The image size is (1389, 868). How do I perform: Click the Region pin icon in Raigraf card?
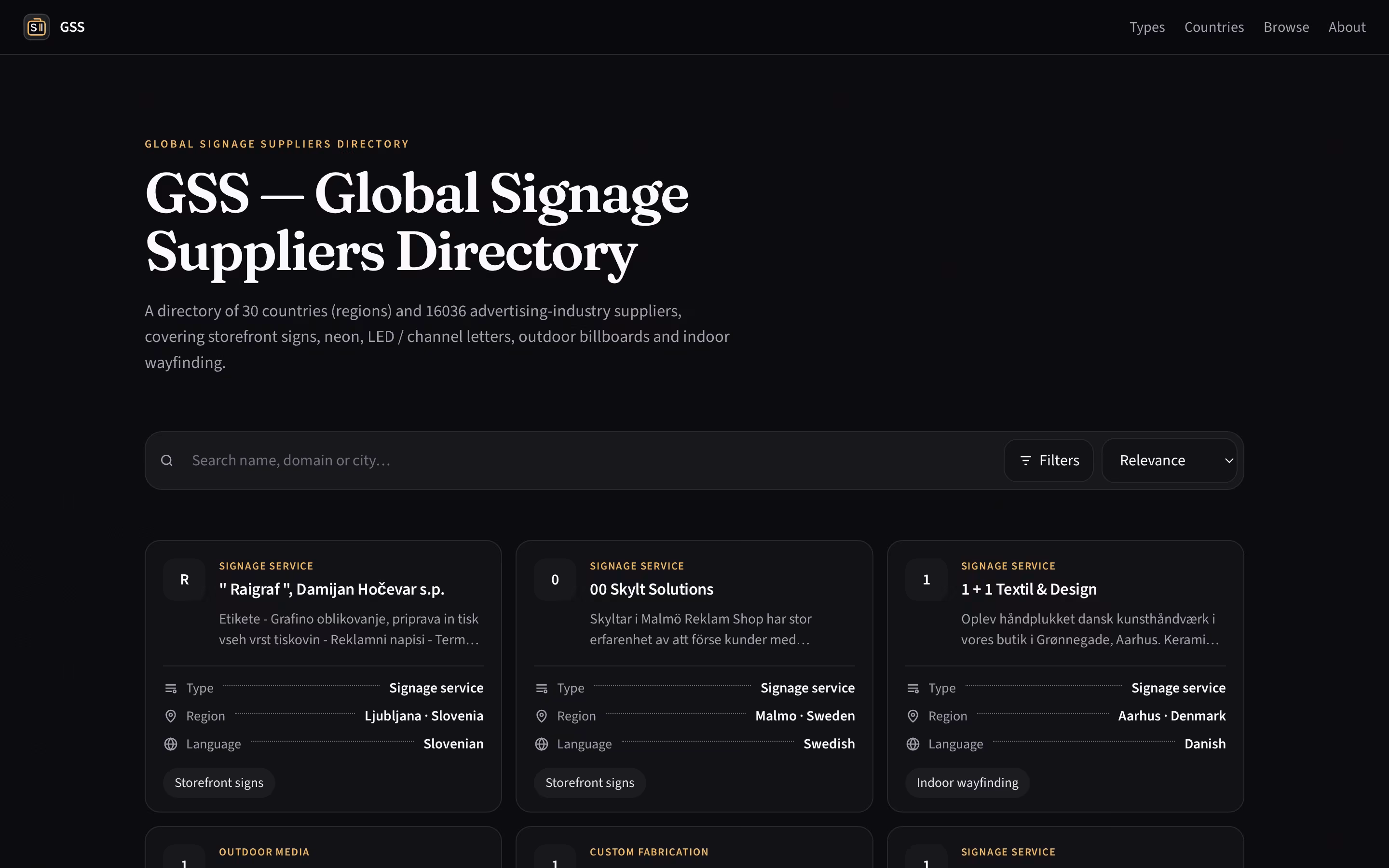[x=170, y=716]
